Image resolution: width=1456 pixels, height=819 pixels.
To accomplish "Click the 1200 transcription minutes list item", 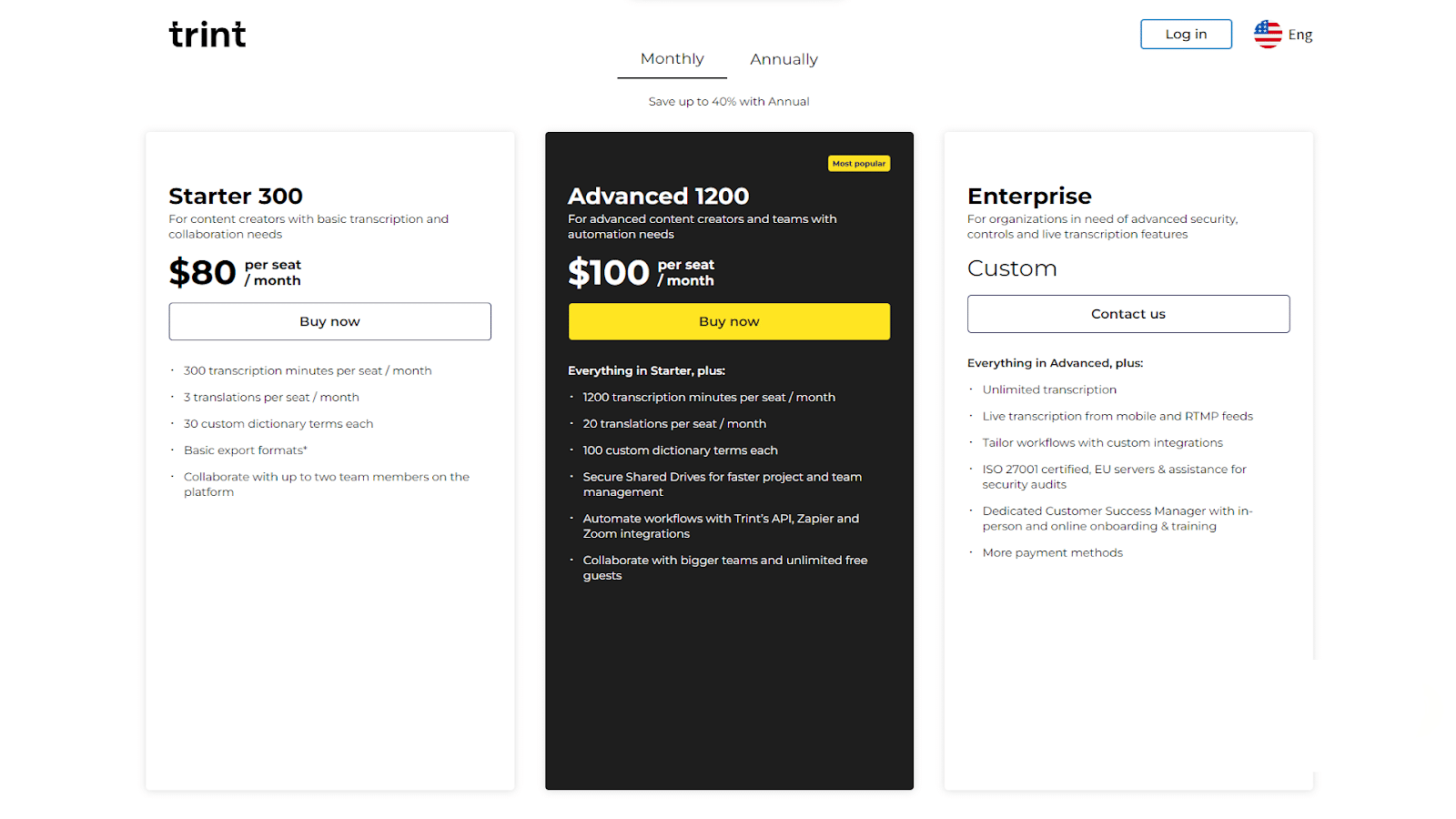I will coord(709,397).
